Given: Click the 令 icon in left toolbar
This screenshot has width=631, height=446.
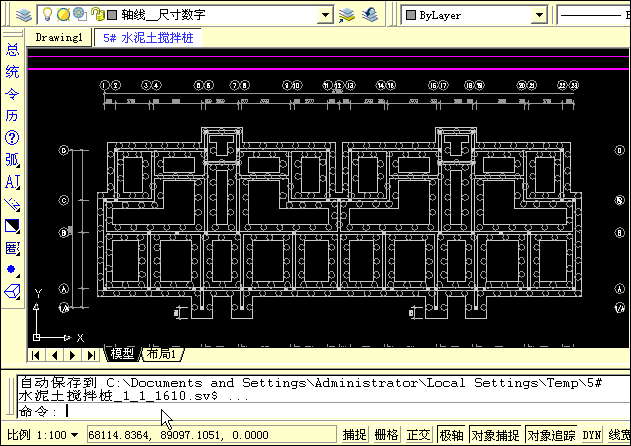Looking at the screenshot, I should pyautogui.click(x=12, y=94).
